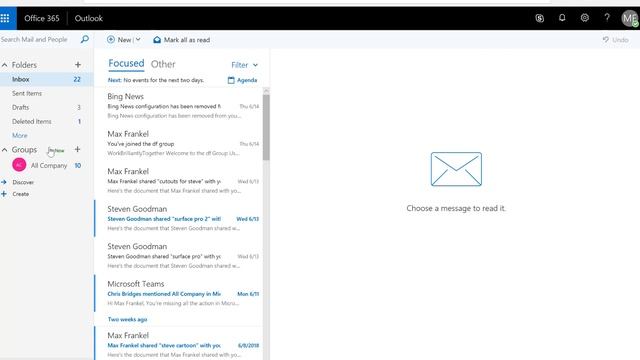This screenshot has width=640, height=360.
Task: Add a new folder with plus icon
Action: (x=78, y=64)
